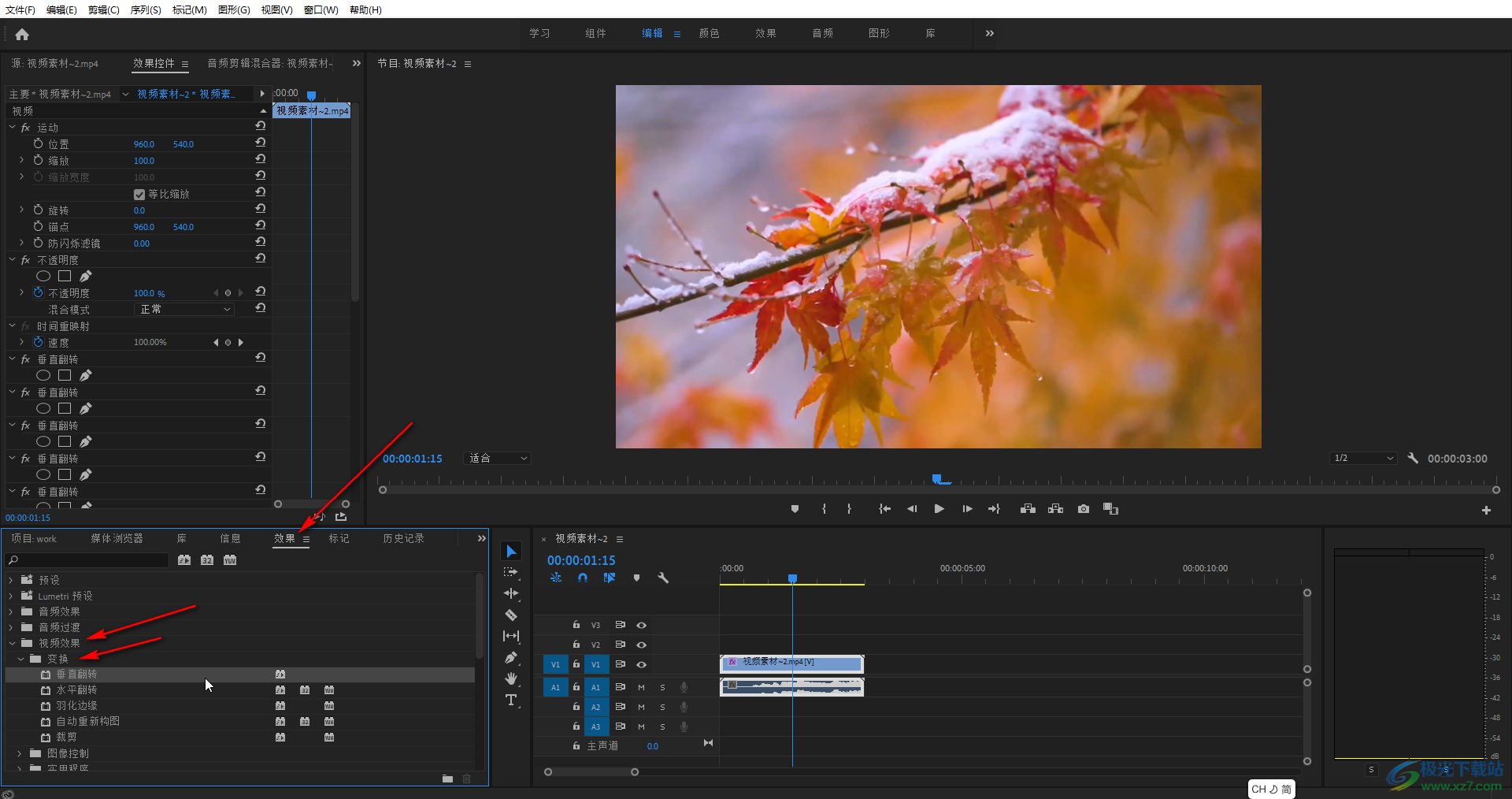Step back one frame
This screenshot has height=799, width=1512.
point(912,509)
